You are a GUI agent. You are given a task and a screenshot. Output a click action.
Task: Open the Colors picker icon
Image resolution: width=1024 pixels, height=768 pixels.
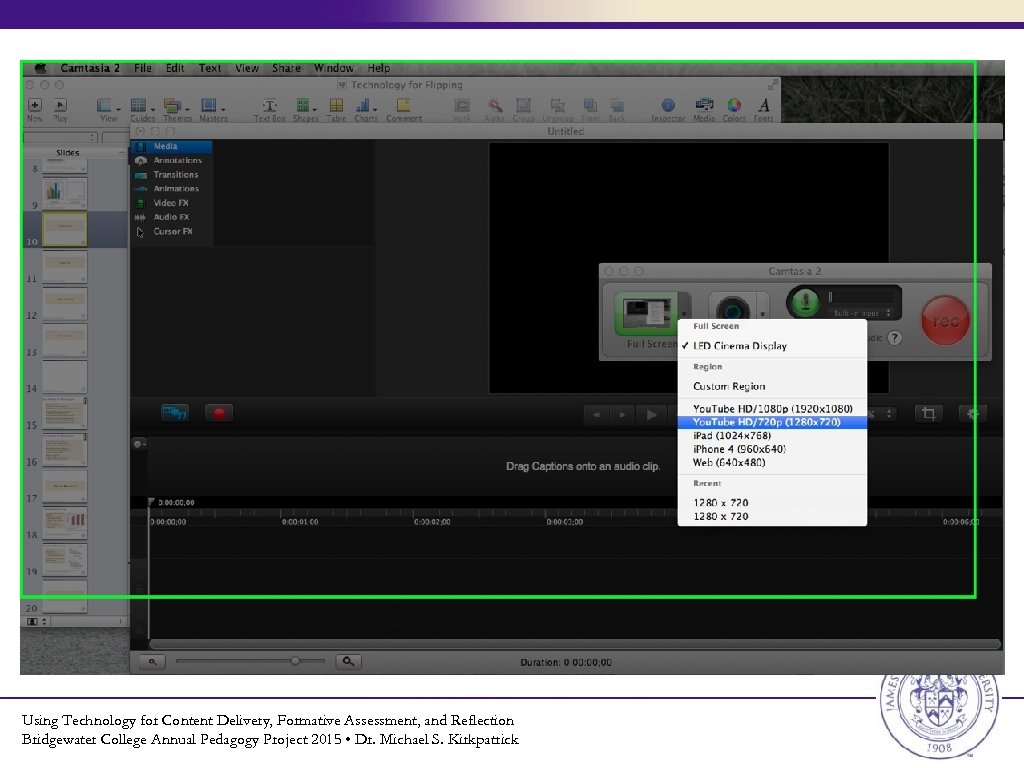point(734,105)
